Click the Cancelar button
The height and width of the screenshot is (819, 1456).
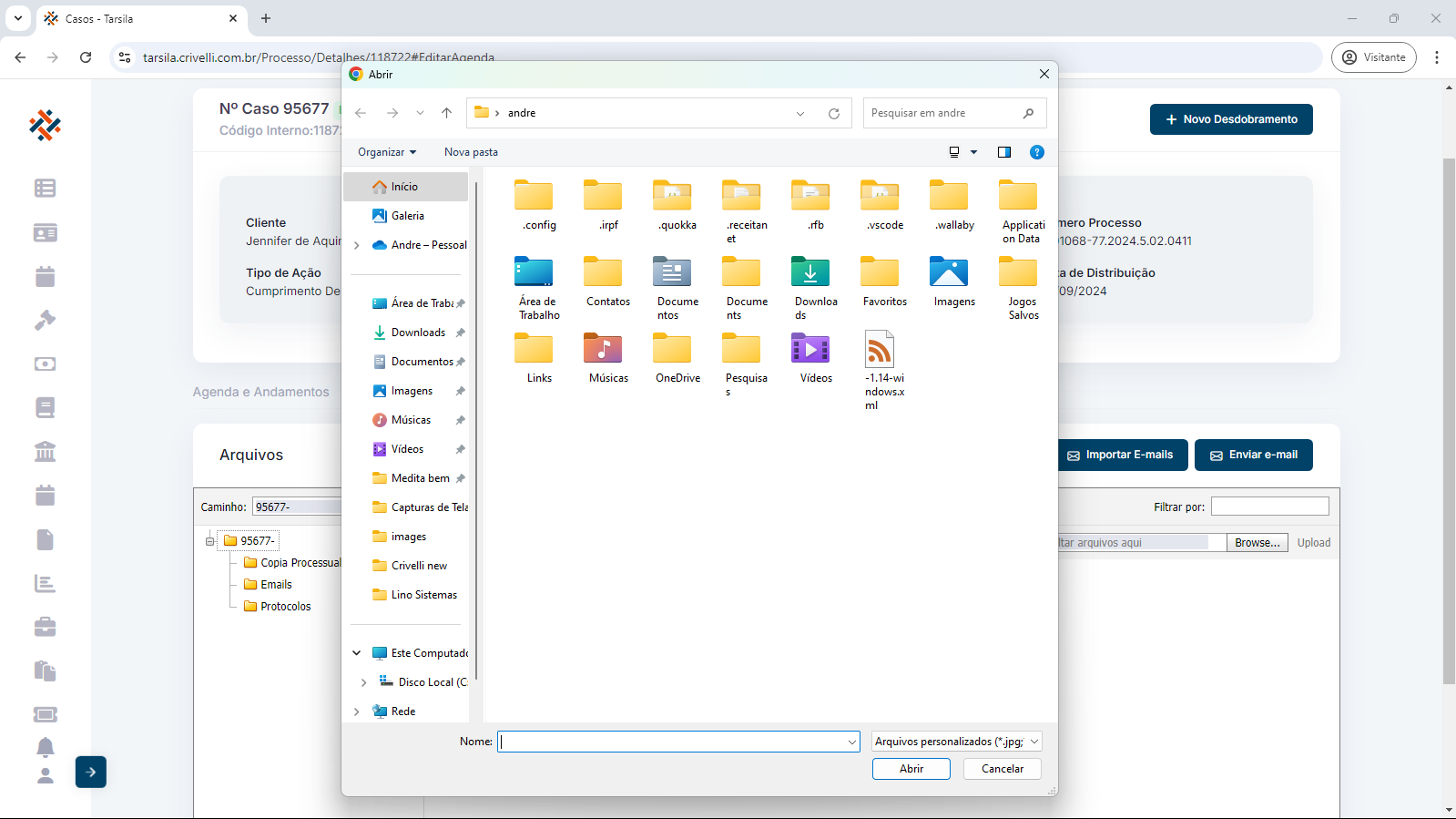[x=1002, y=769]
